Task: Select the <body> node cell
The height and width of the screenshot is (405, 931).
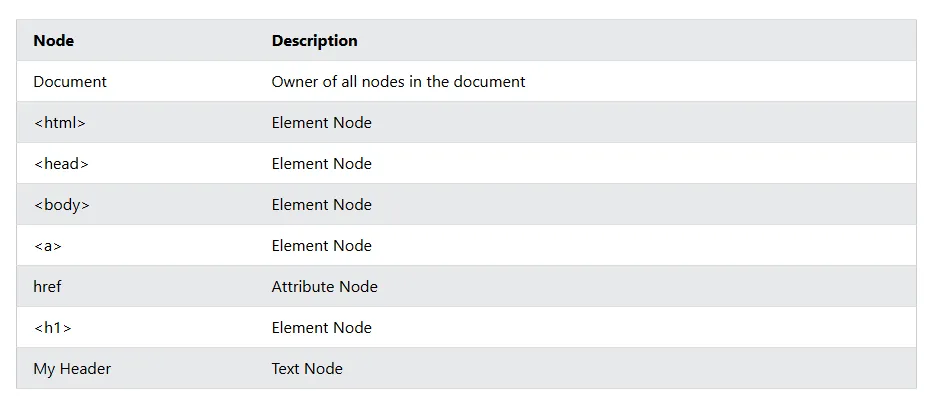Action: pos(61,205)
